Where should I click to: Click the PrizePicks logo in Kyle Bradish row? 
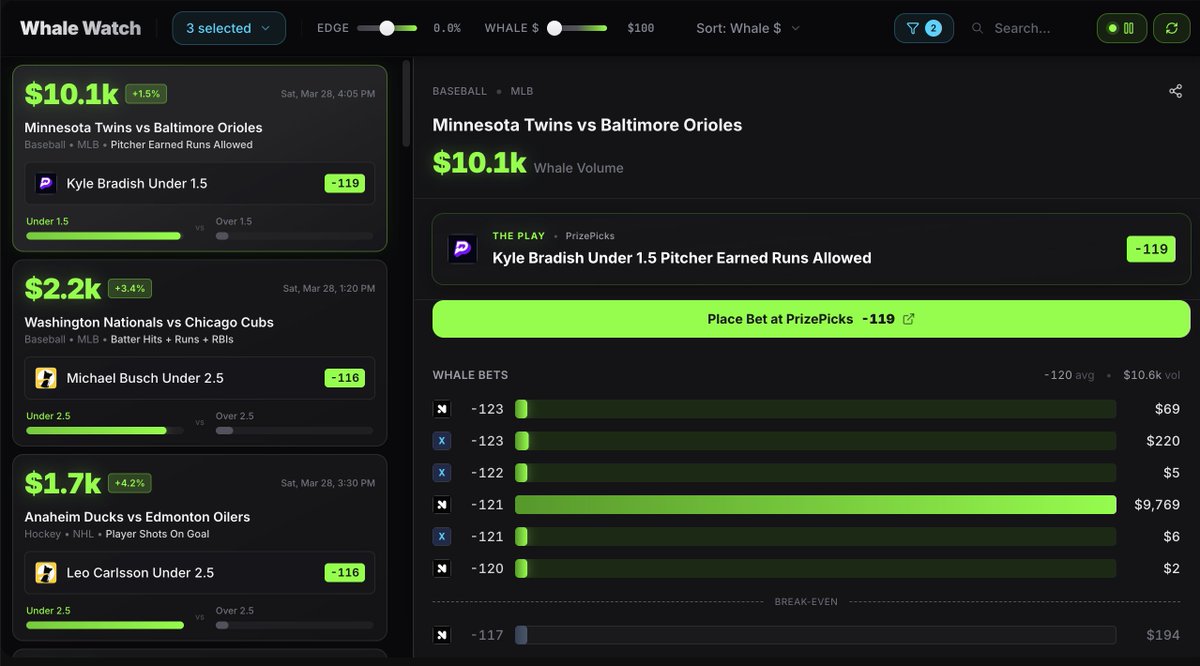(46, 183)
